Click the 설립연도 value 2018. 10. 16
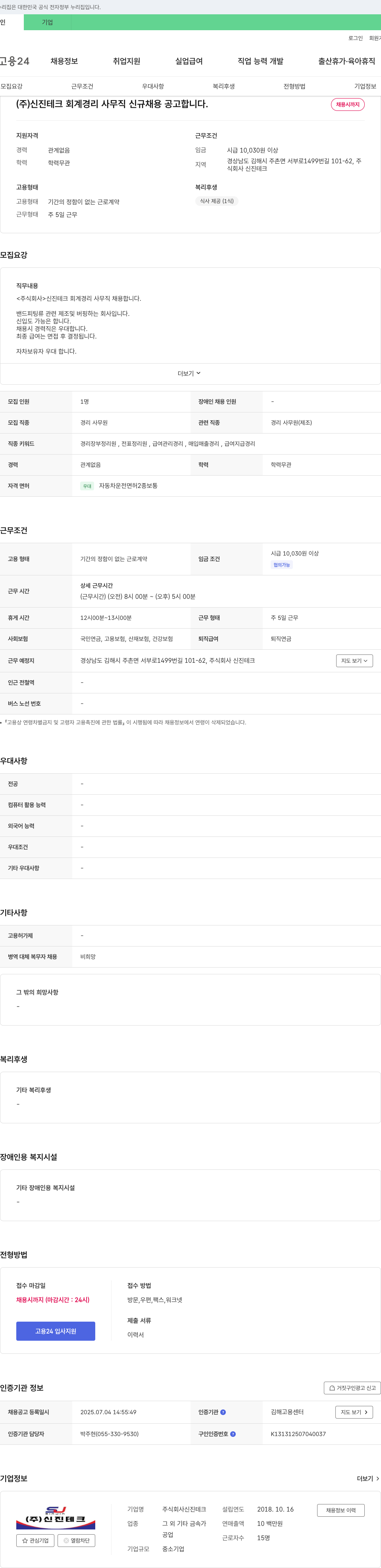Viewport: 381px width, 1568px height. point(275,1509)
